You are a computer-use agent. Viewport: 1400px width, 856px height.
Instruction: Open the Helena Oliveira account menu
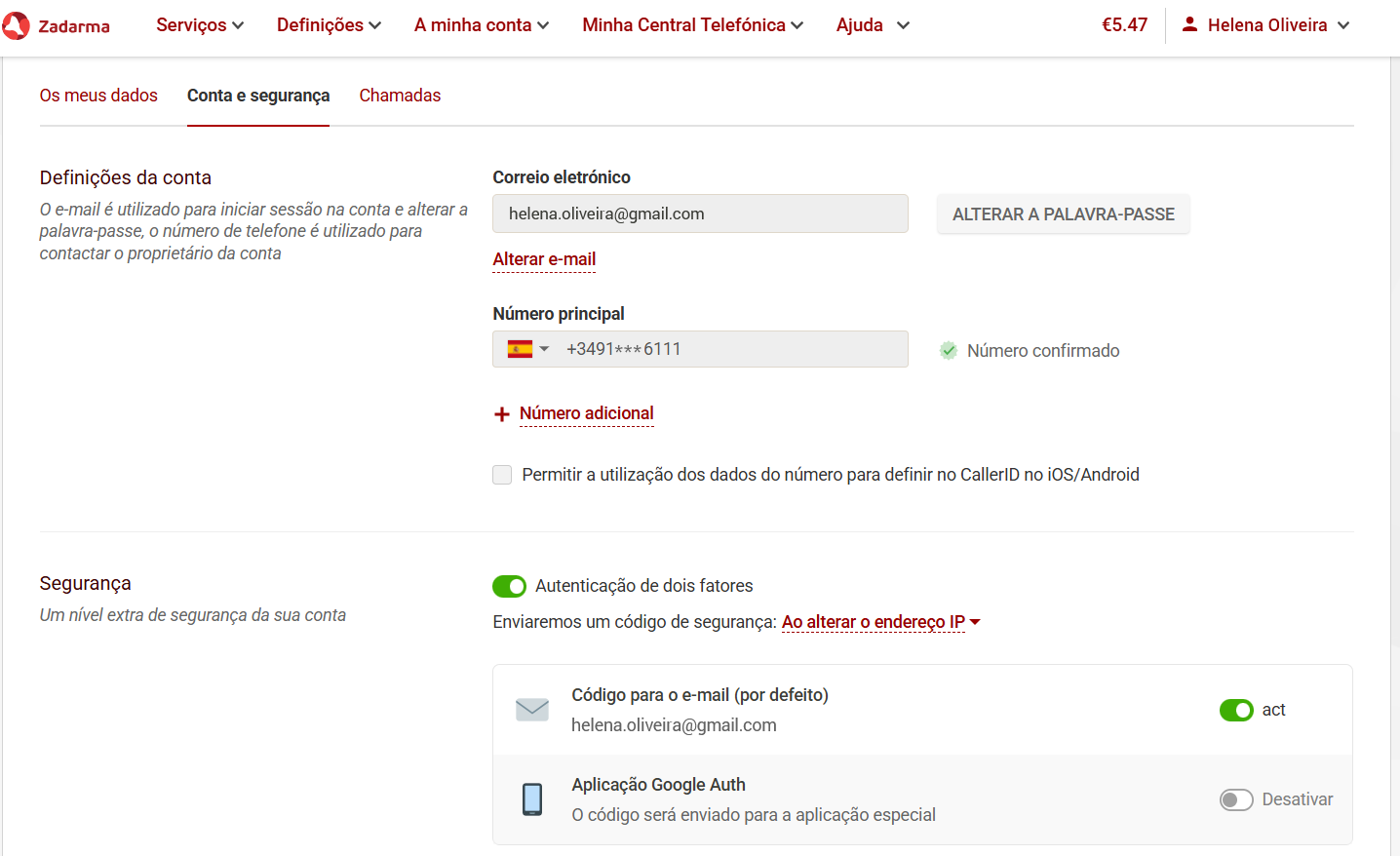click(x=1265, y=25)
